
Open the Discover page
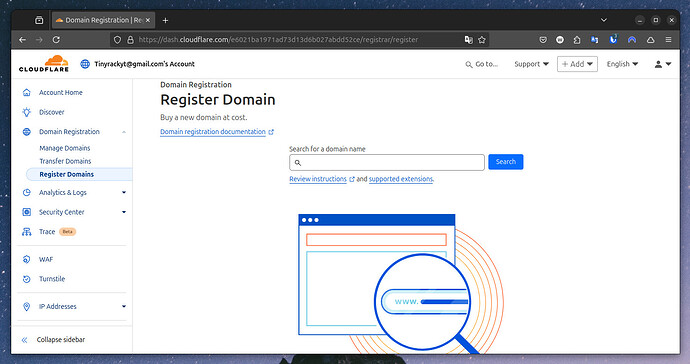pos(51,112)
